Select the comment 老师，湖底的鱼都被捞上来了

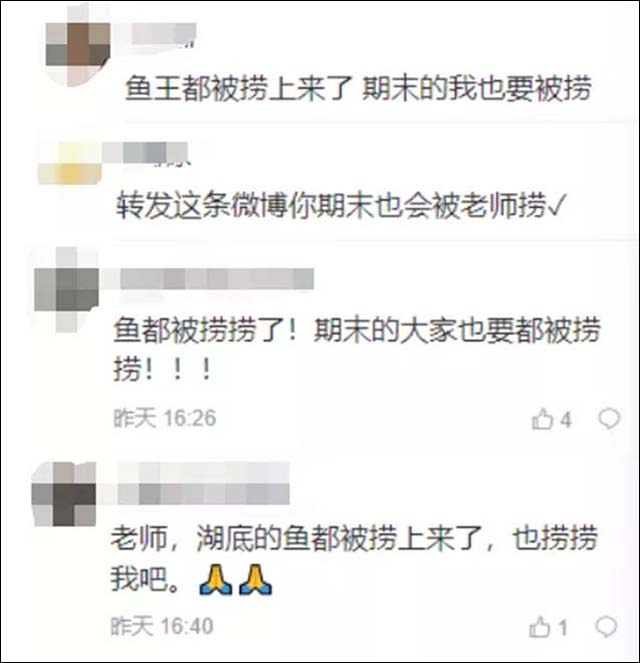tap(354, 558)
